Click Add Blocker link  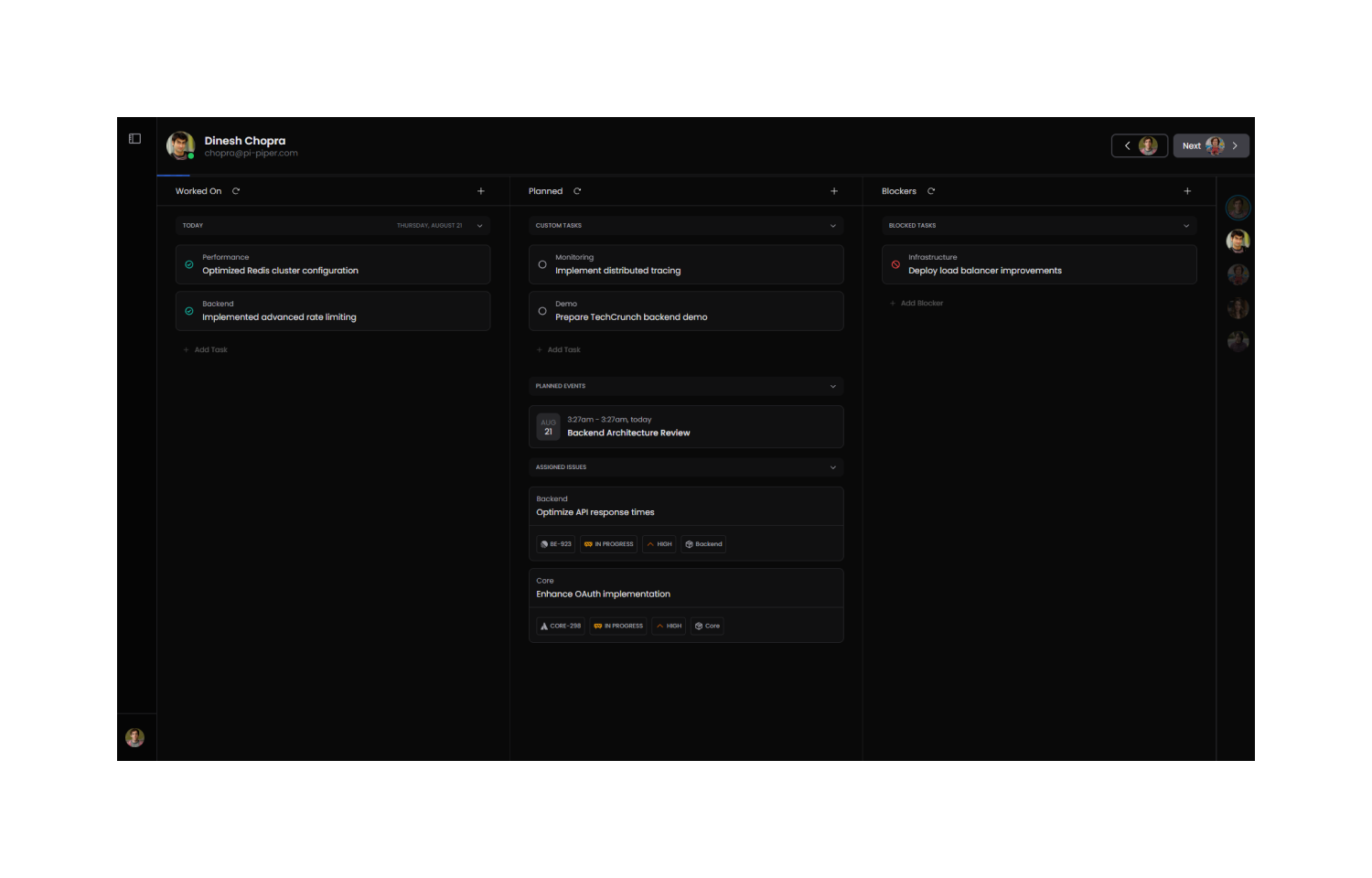coord(916,304)
